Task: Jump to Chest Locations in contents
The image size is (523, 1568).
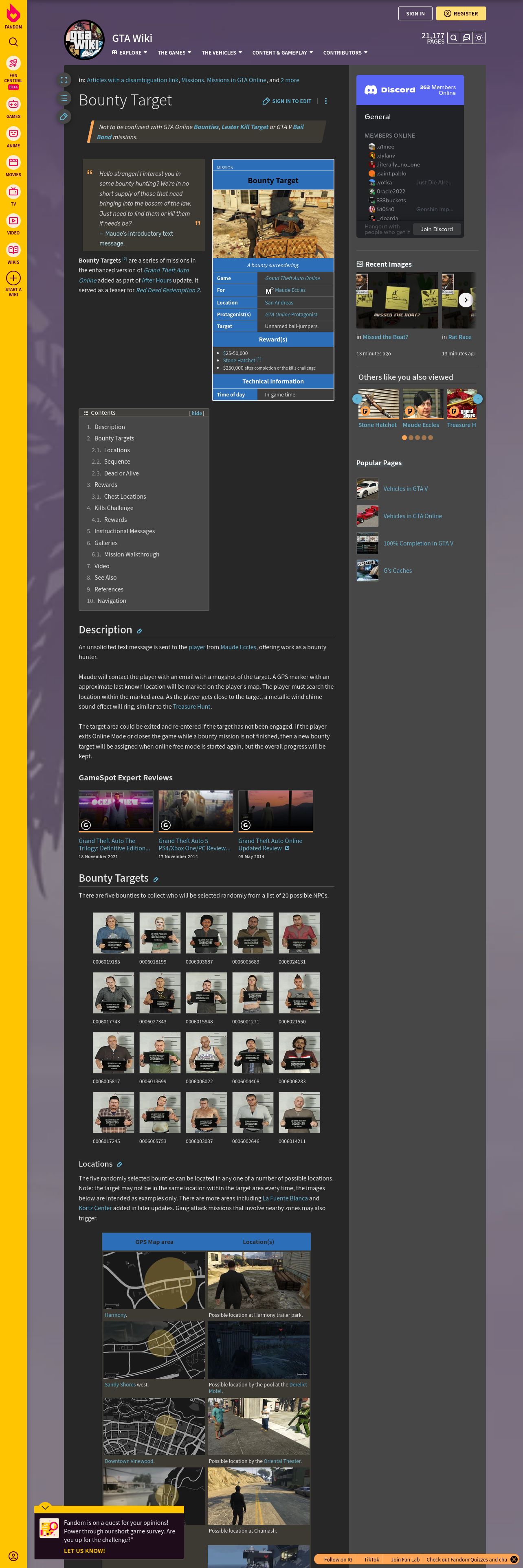Action: point(125,497)
